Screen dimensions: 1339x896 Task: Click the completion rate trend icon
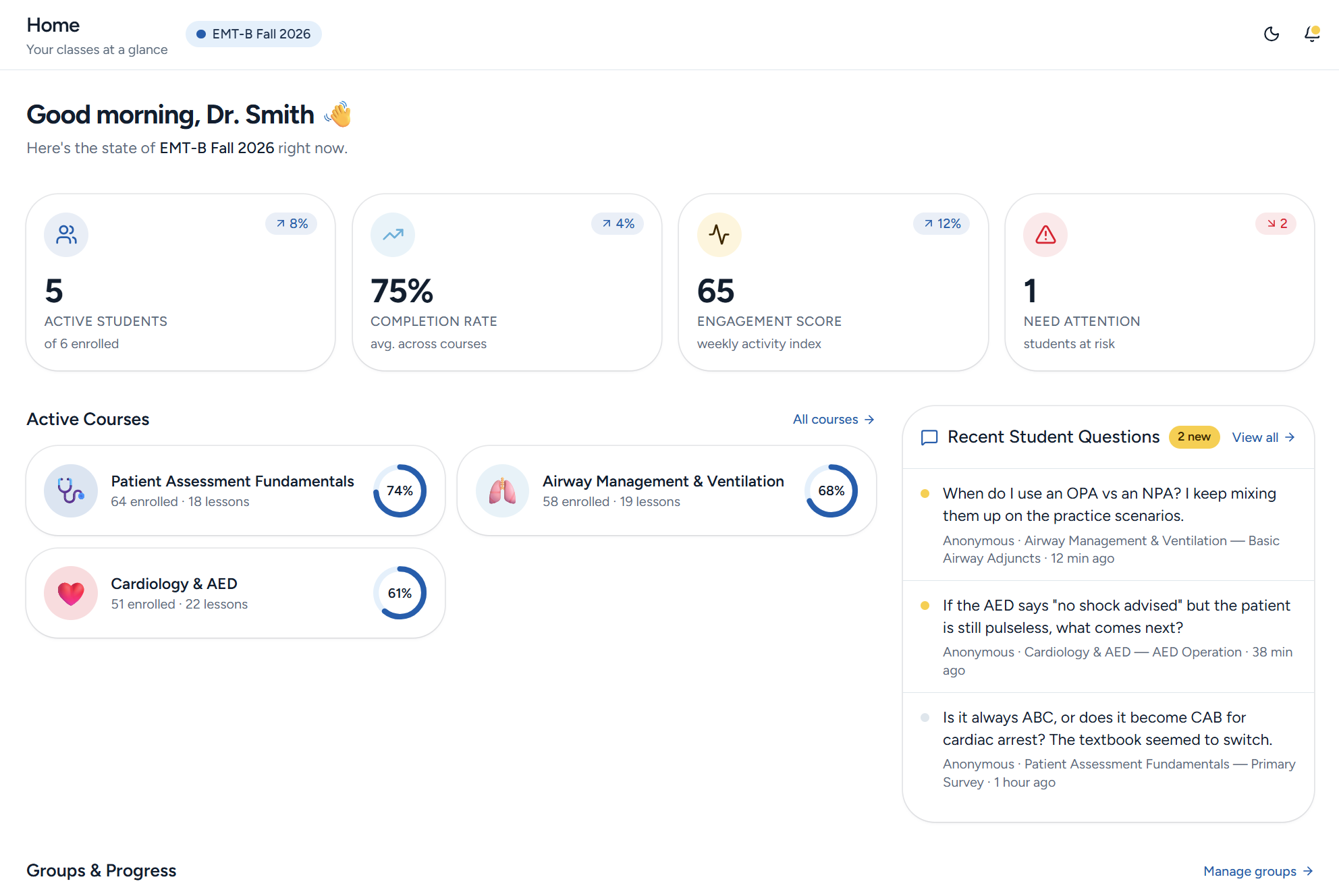pos(393,235)
